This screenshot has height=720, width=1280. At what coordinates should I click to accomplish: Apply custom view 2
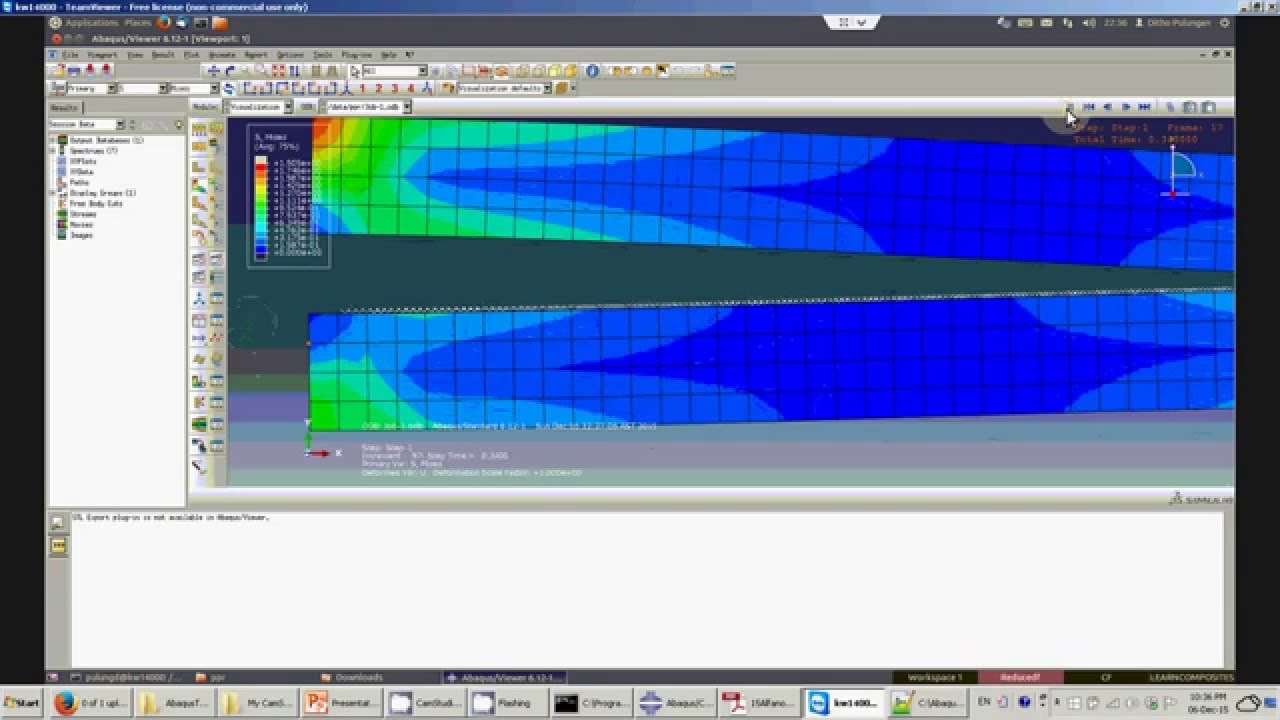pos(379,88)
